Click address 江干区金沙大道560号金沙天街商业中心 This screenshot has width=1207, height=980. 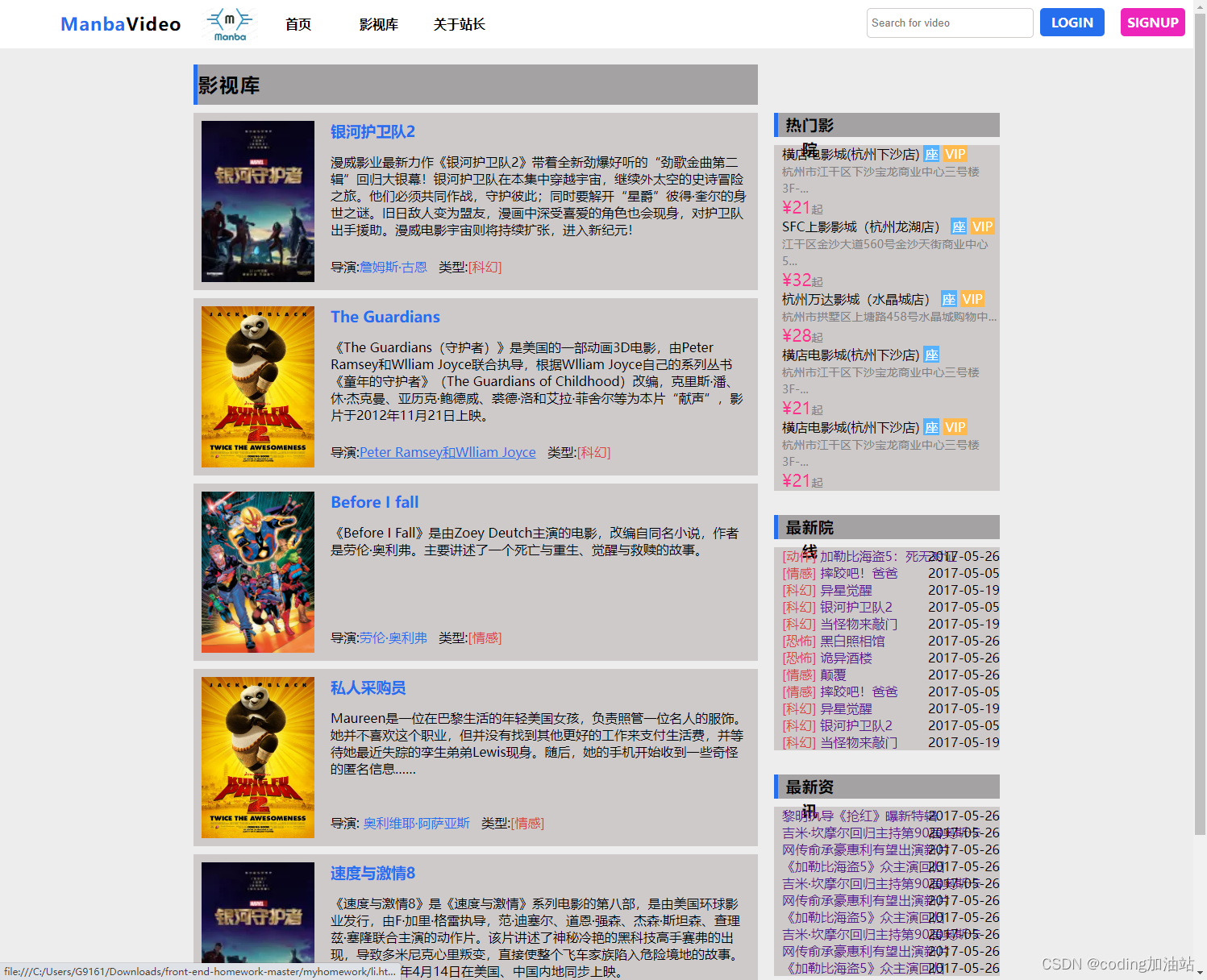[x=884, y=252]
